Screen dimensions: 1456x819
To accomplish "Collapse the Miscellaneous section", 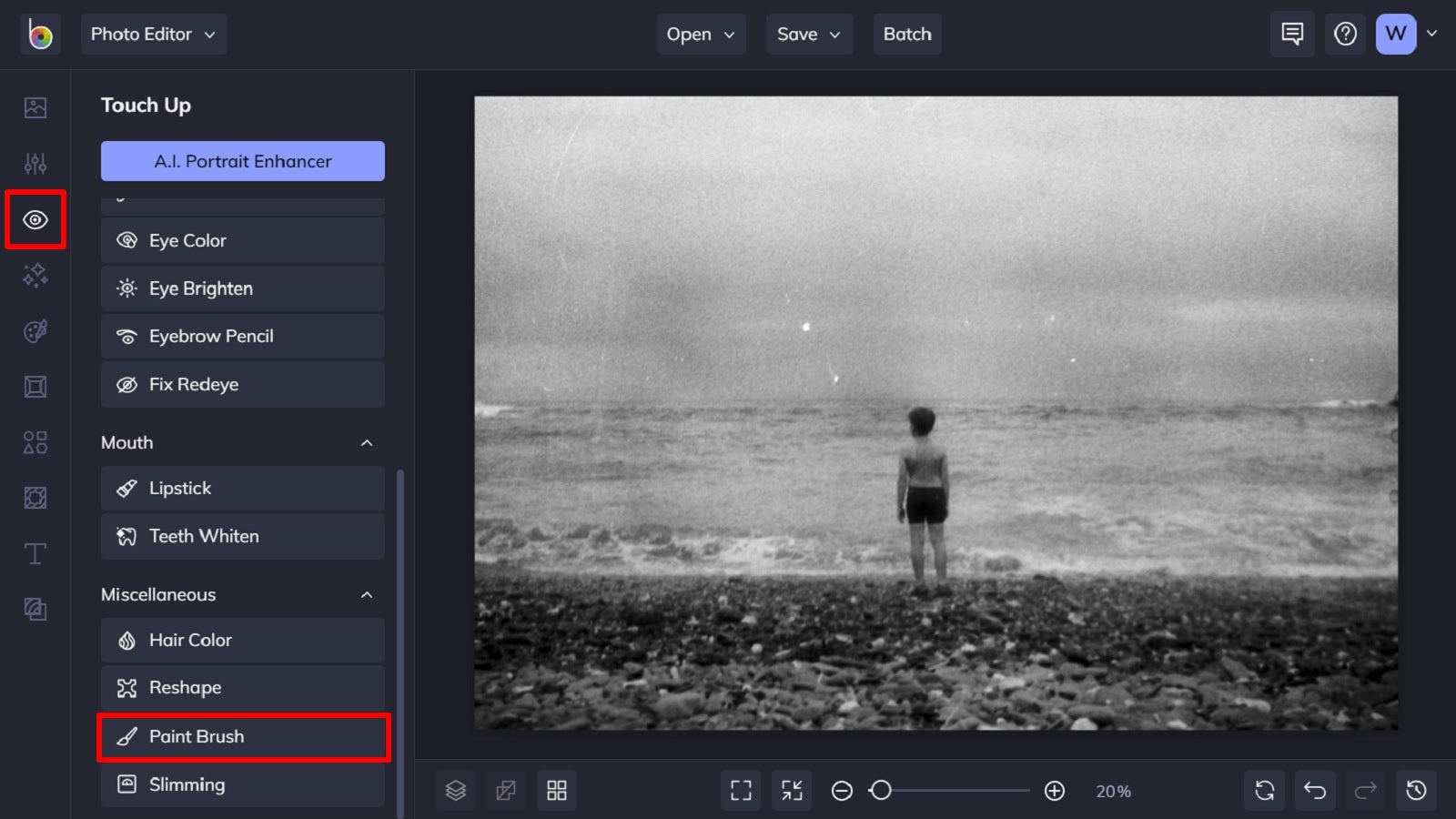I will pyautogui.click(x=367, y=595).
